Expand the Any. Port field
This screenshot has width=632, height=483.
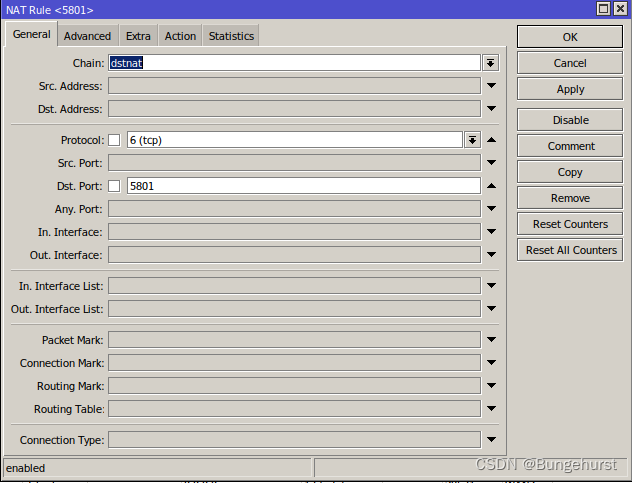coord(491,208)
